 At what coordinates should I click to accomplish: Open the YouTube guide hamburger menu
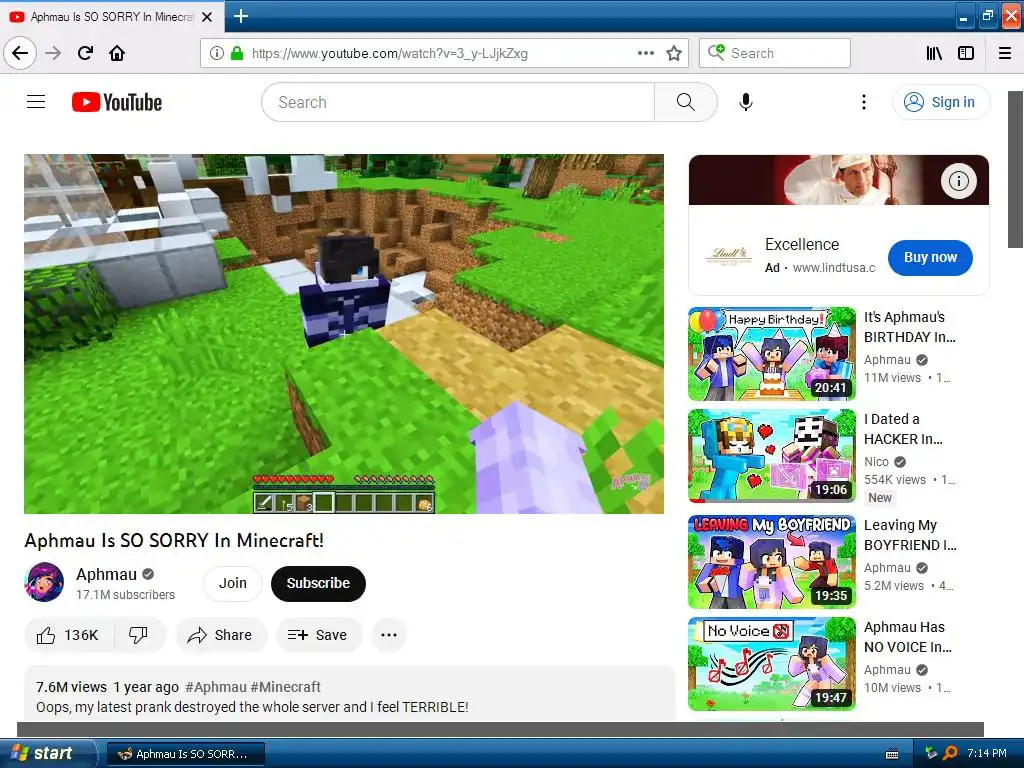pyautogui.click(x=36, y=102)
